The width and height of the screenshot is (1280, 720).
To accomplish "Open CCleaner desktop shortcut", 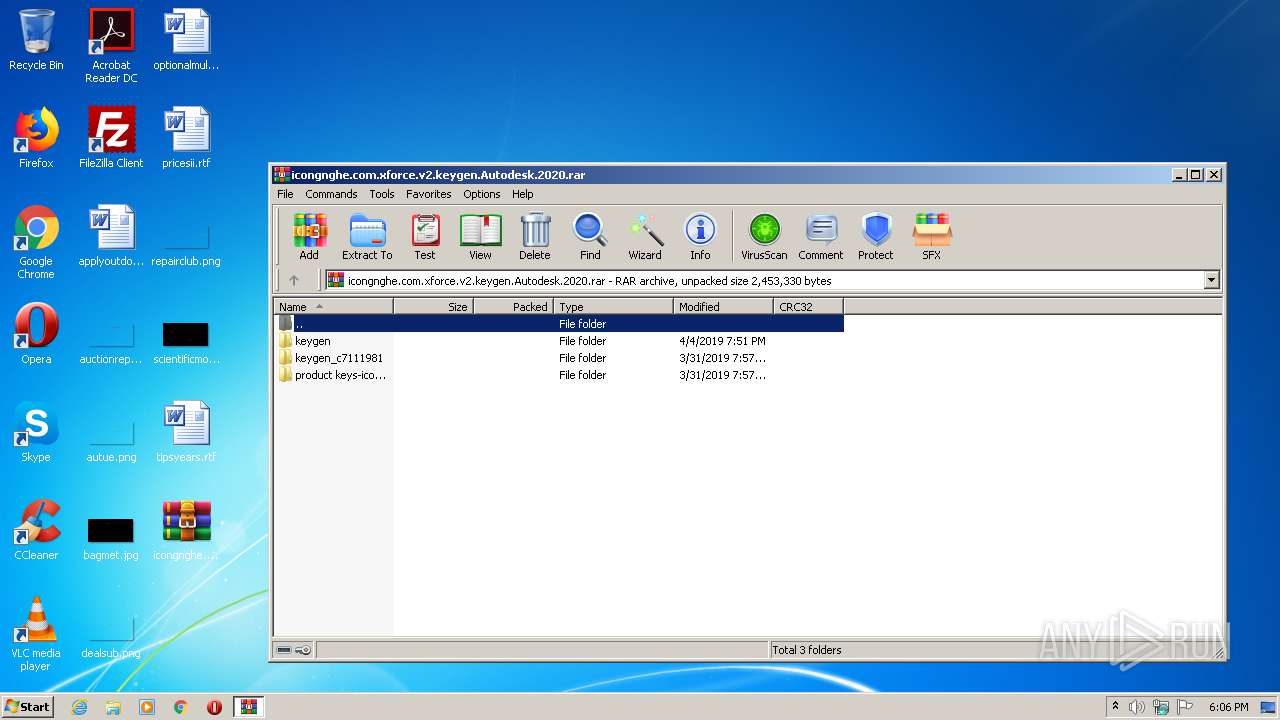I will [36, 530].
